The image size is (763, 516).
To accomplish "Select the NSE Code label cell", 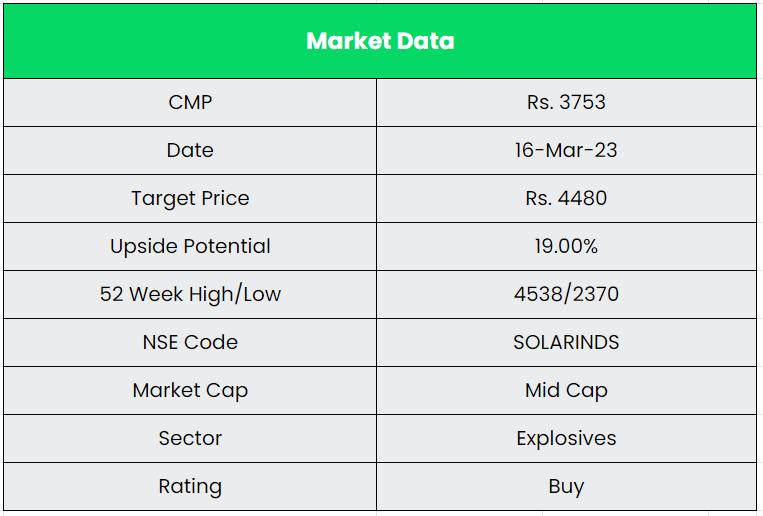I will click(x=190, y=342).
